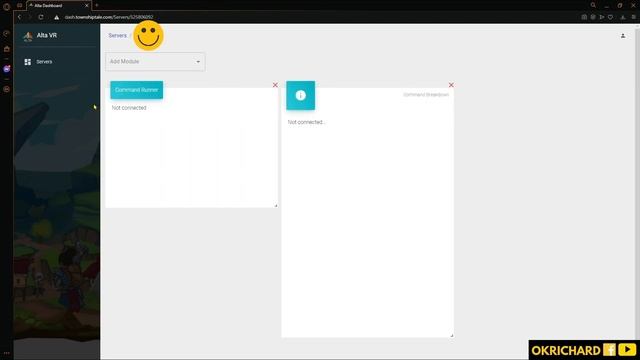Open the easy setup menu icon
This screenshot has width=640, height=360.
tap(633, 17)
